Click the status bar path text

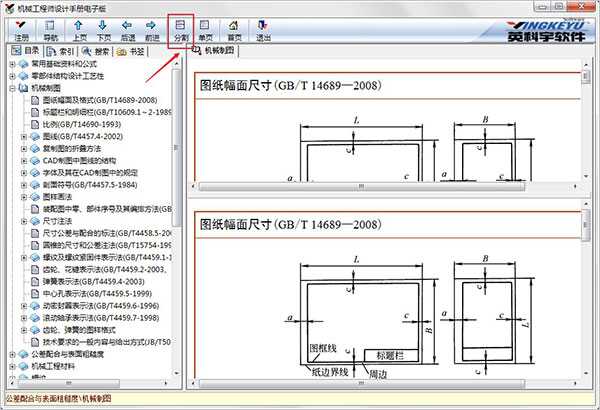(x=58, y=399)
